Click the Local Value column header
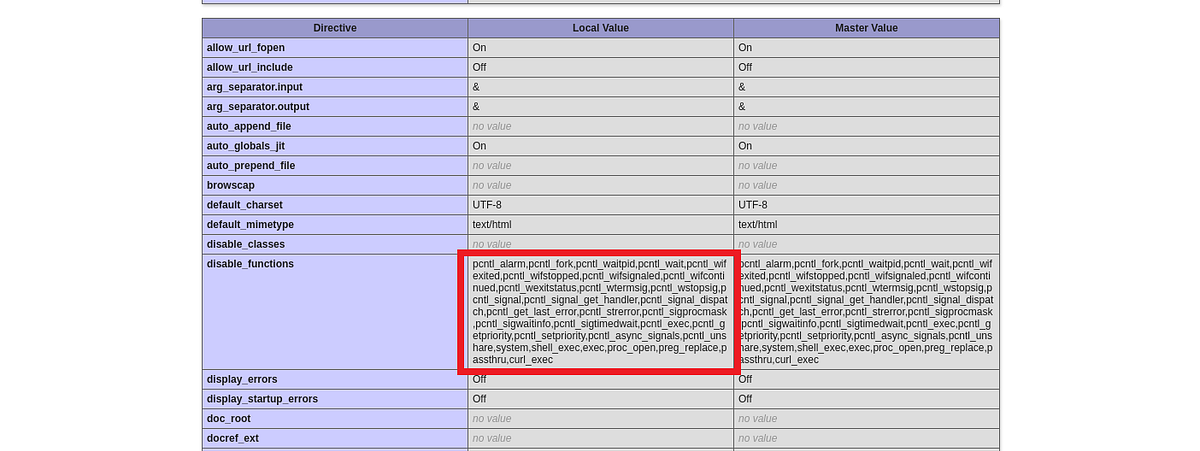The width and height of the screenshot is (1200, 451). (x=600, y=28)
